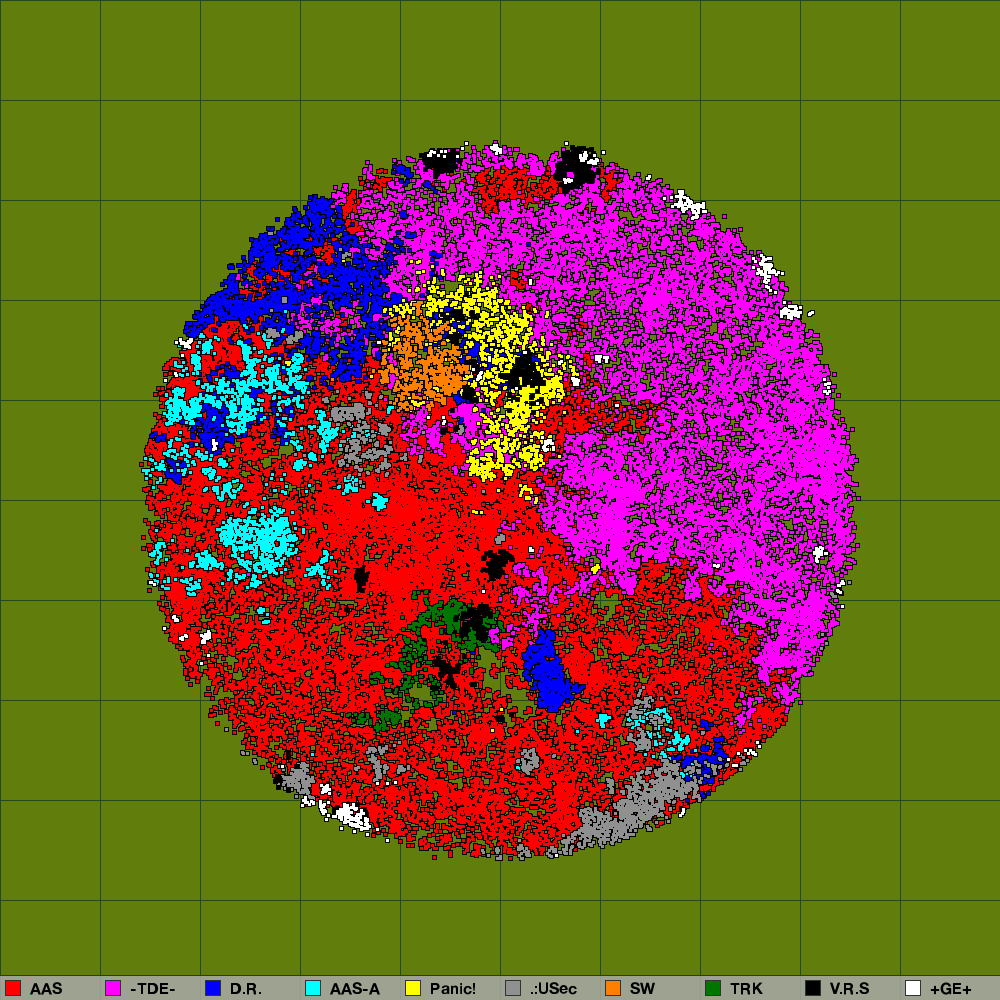Select the '-TDE-' legend label
Screen dimensions: 1000x1000
[x=152, y=989]
